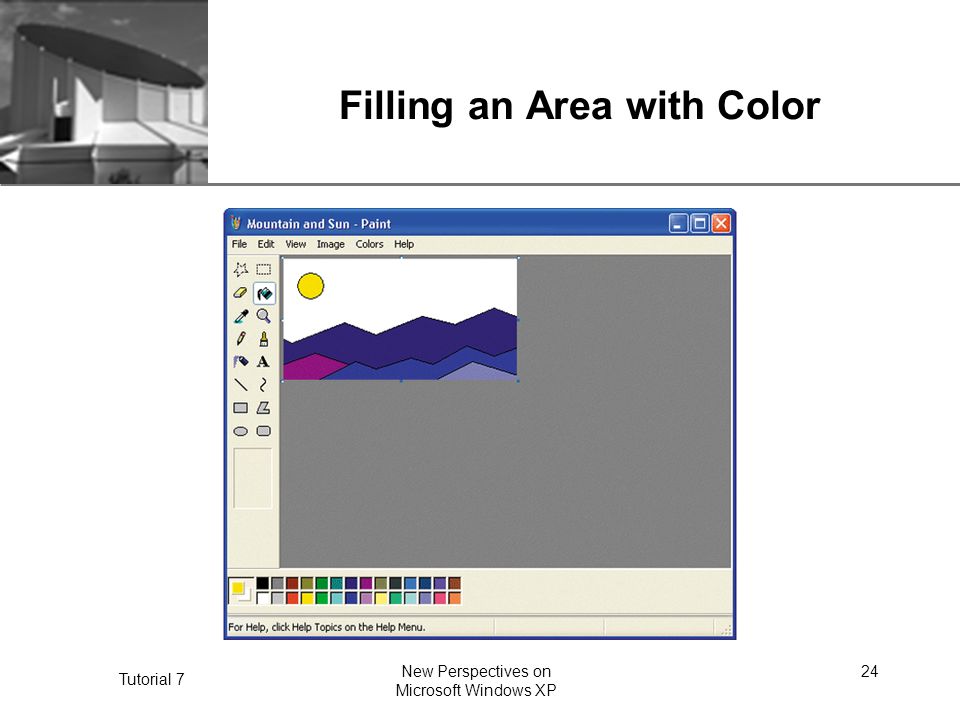
Task: Choose the Curve tool
Action: point(263,384)
